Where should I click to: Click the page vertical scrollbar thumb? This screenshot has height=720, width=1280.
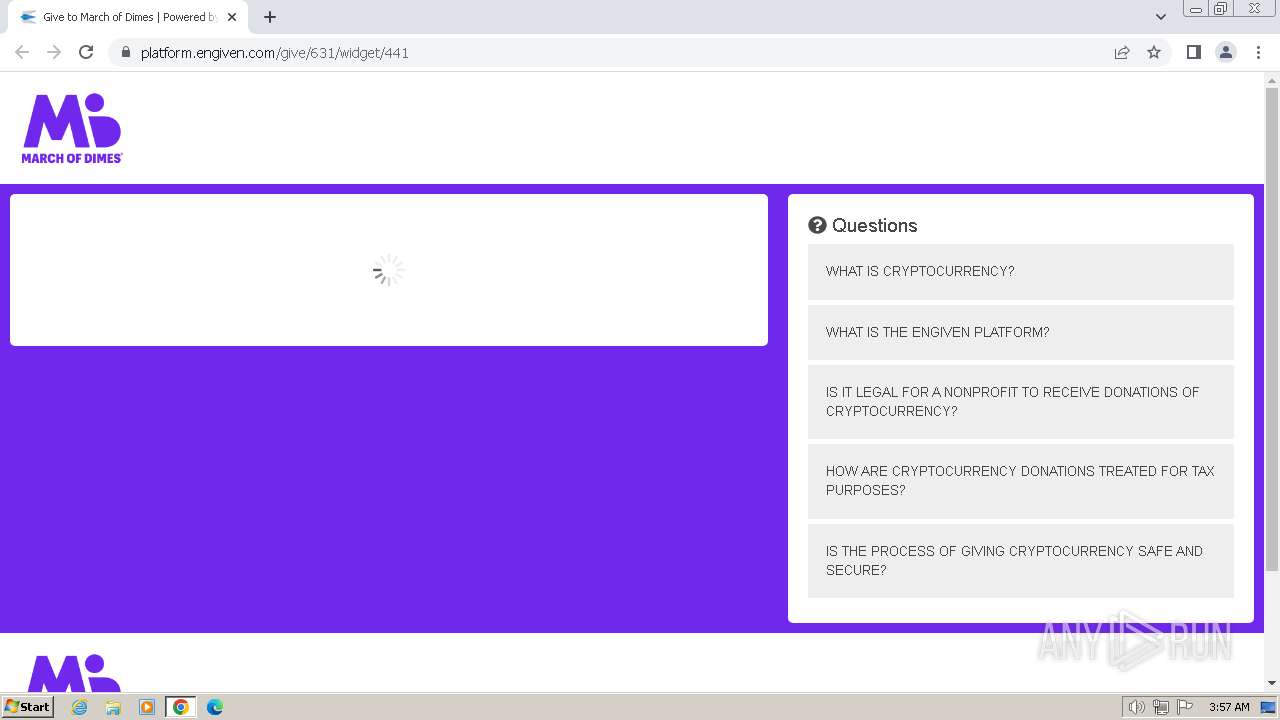click(x=1272, y=330)
